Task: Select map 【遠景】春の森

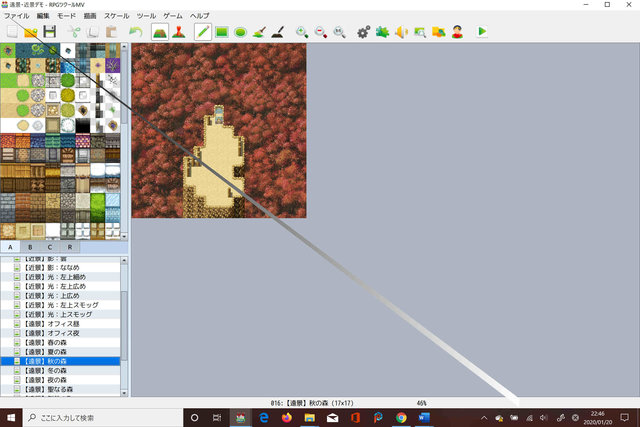Action: [60, 342]
